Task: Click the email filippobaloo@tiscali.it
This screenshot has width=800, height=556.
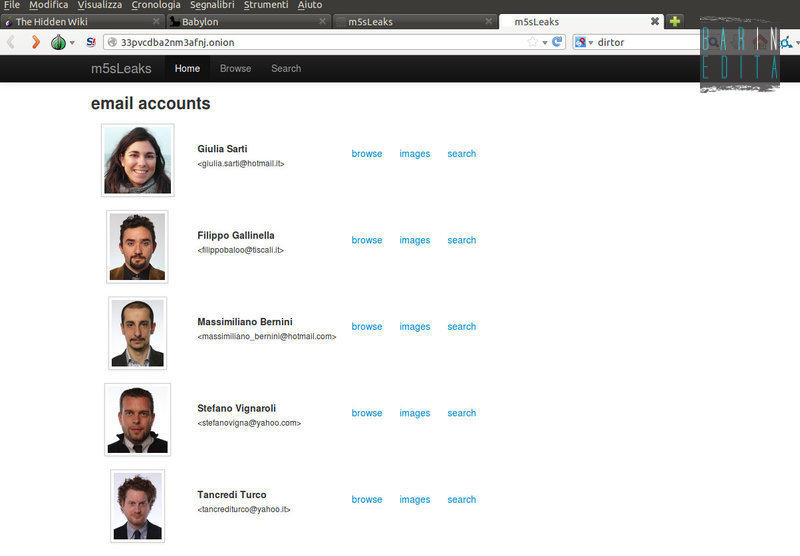Action: (240, 250)
